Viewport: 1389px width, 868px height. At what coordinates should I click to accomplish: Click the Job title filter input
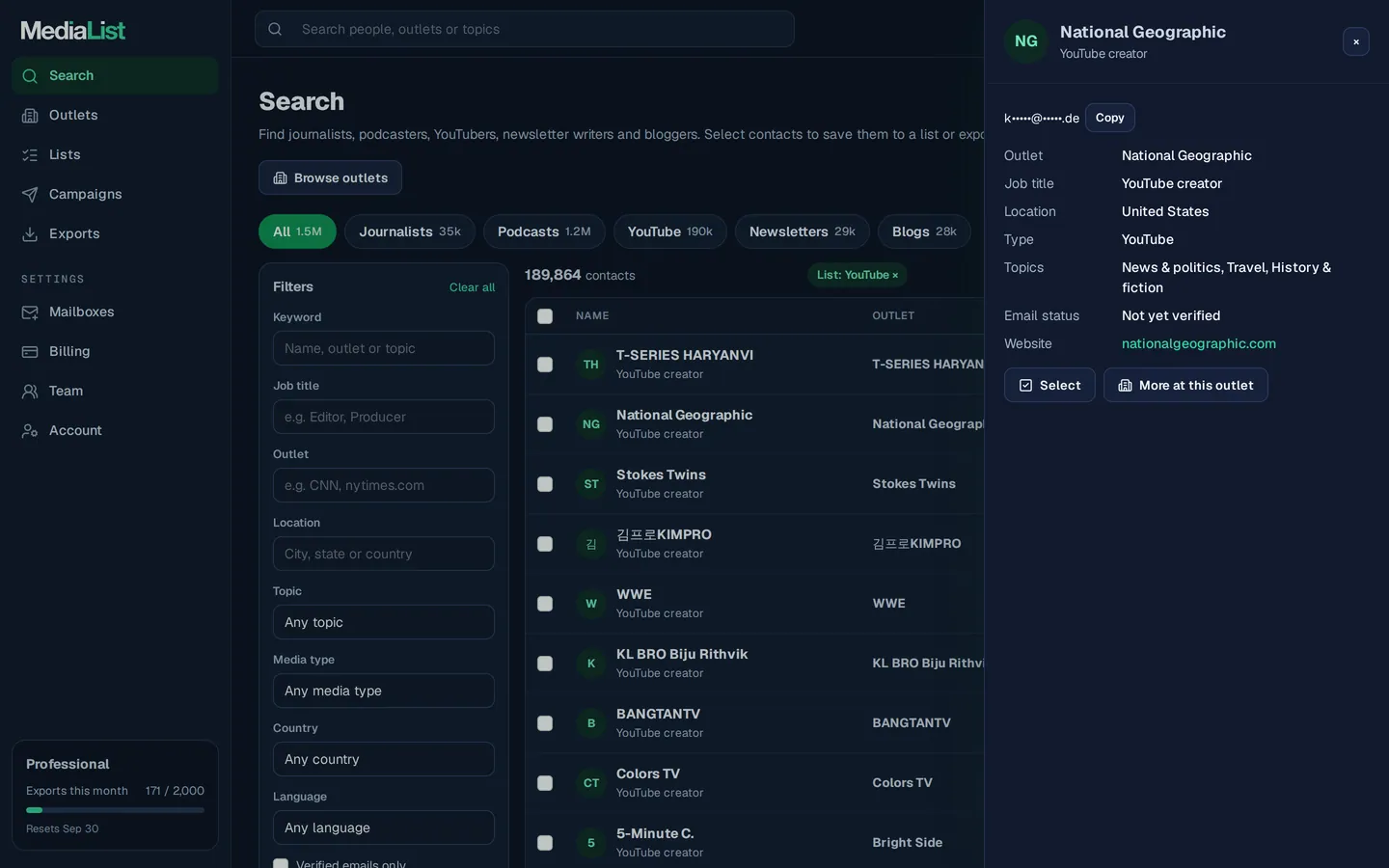point(384,417)
